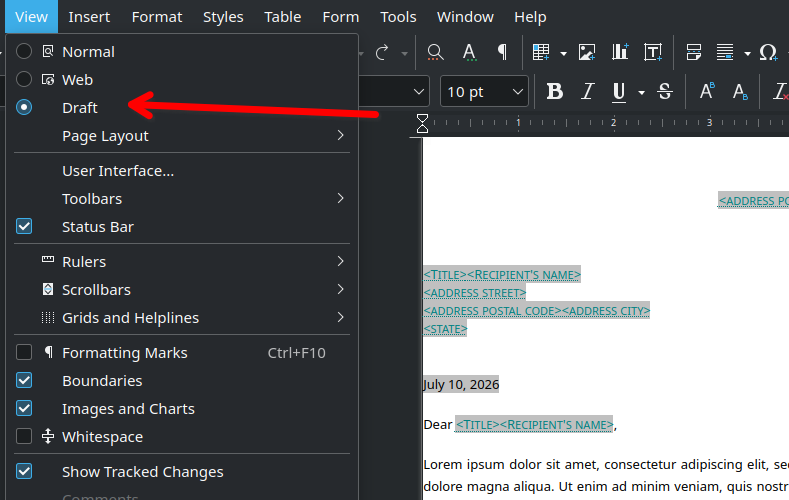
Task: Expand the Toolbars submenu
Action: pos(182,199)
